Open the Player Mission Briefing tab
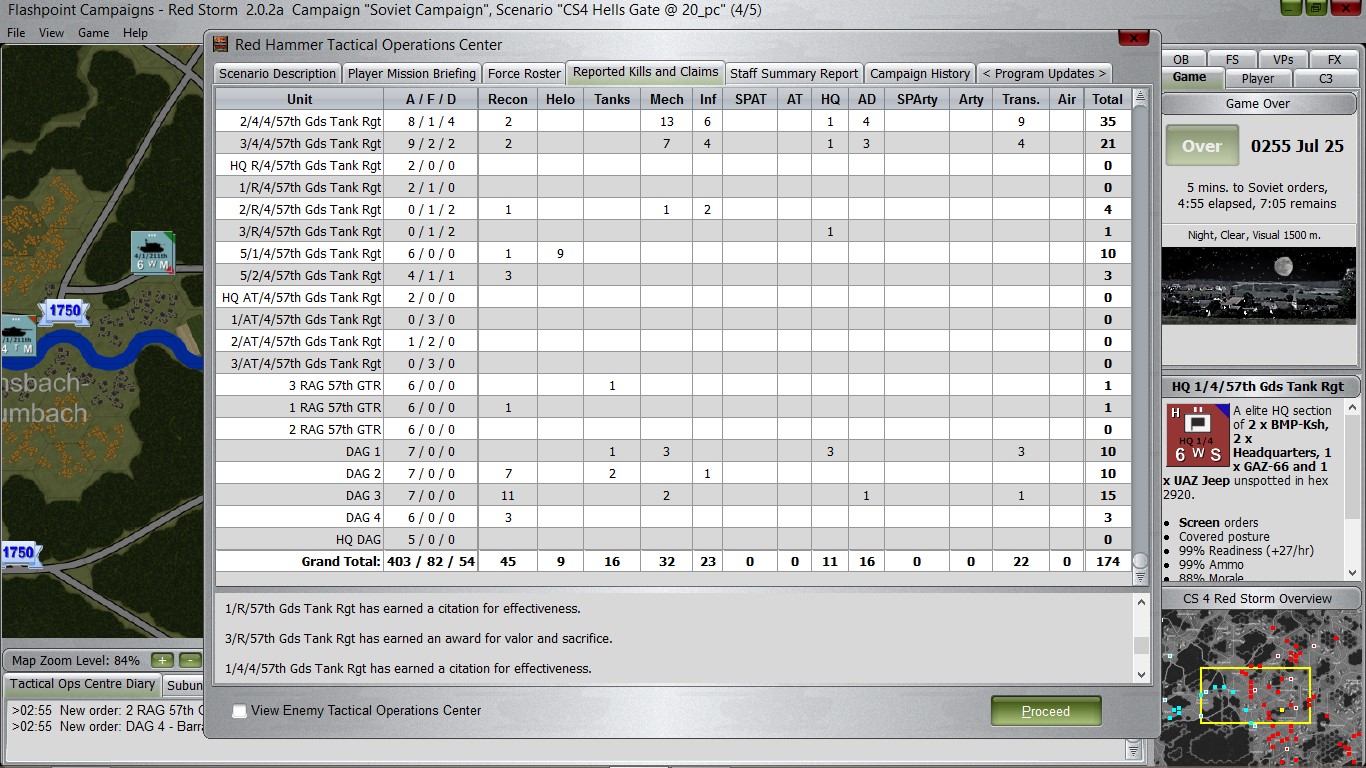 tap(412, 73)
